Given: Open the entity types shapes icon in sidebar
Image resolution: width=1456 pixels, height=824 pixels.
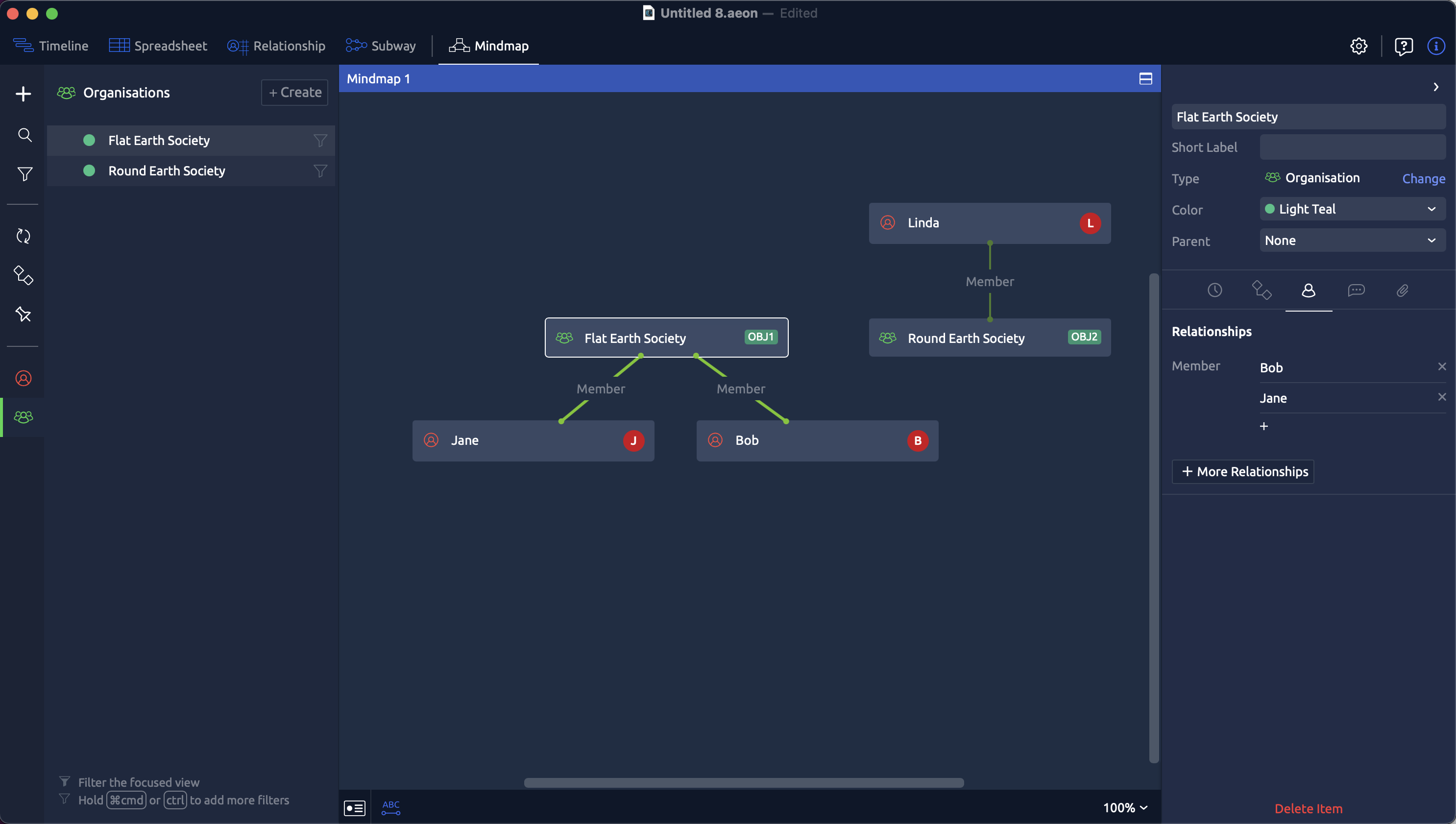Looking at the screenshot, I should click(23, 275).
